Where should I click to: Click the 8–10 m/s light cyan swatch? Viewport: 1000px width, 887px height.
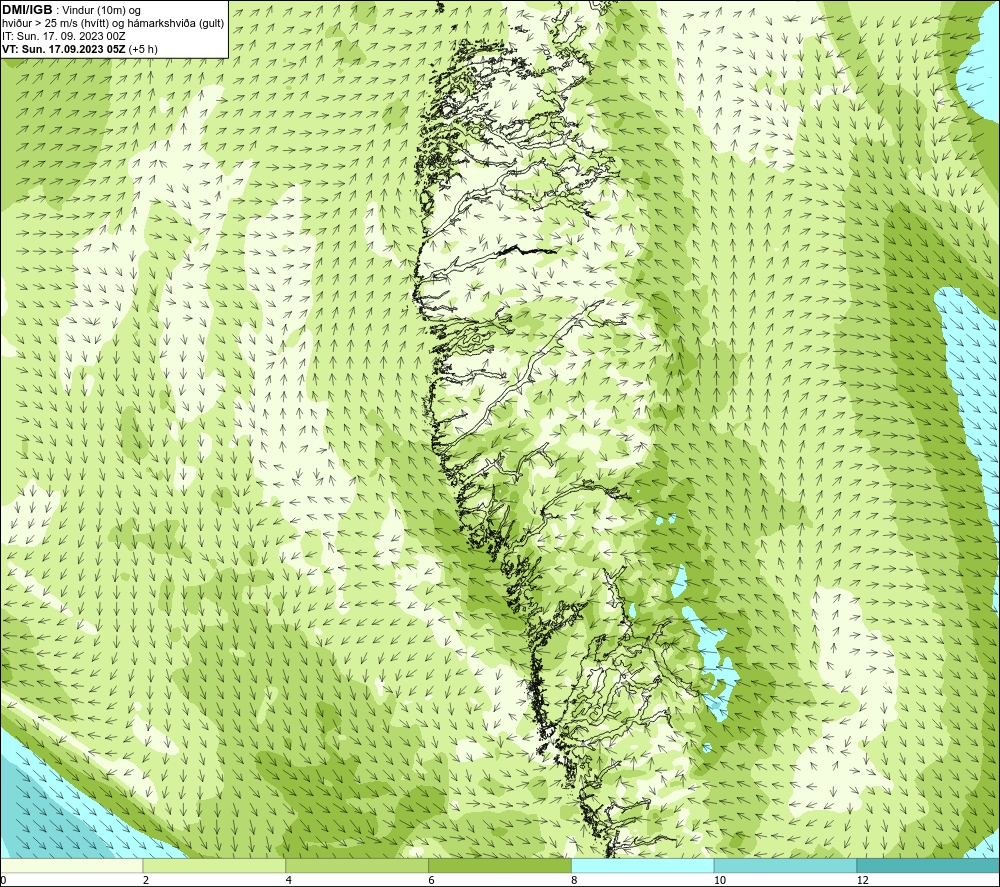pos(643,865)
